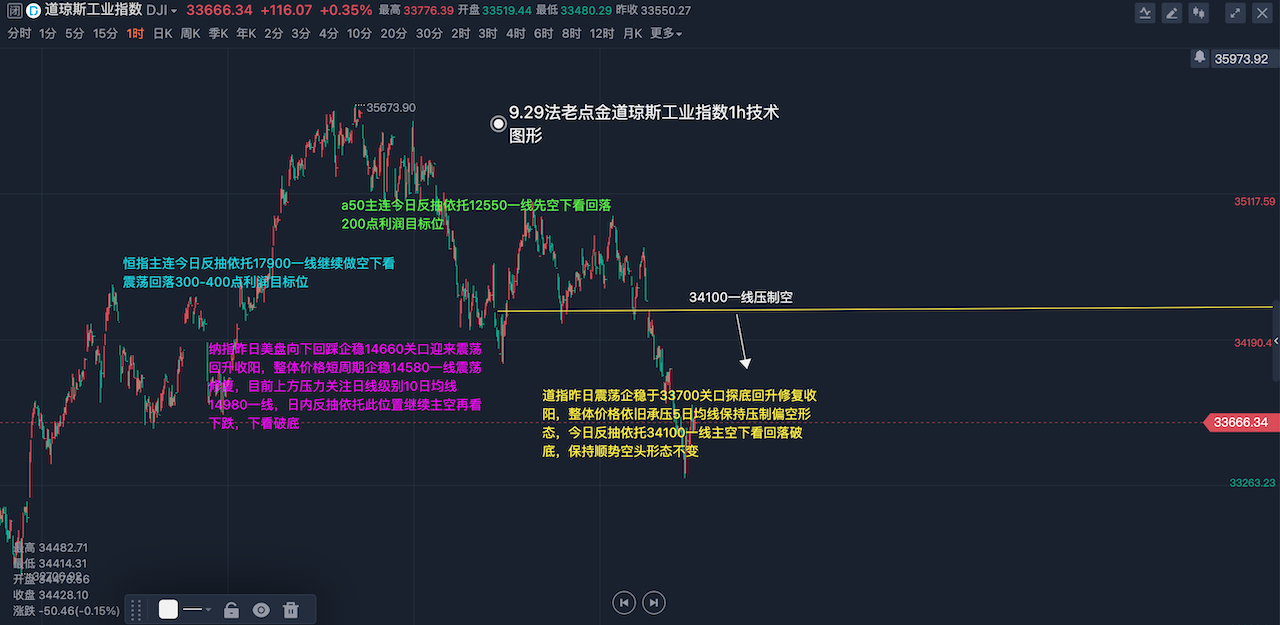Switch to 4分 timeframe
Screen dimensions: 1280x625
point(329,33)
